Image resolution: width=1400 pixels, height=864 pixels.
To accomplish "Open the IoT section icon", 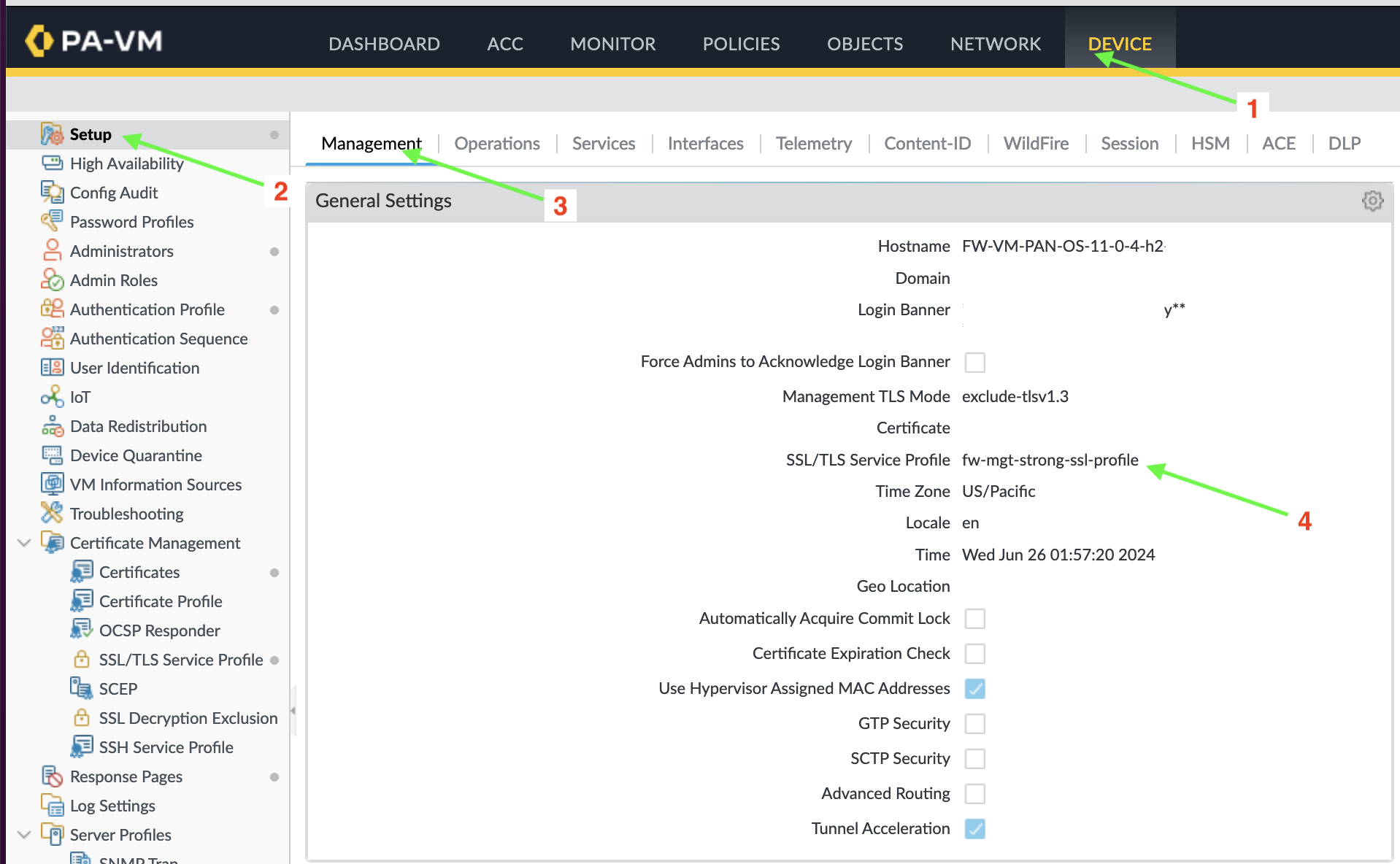I will (x=52, y=396).
